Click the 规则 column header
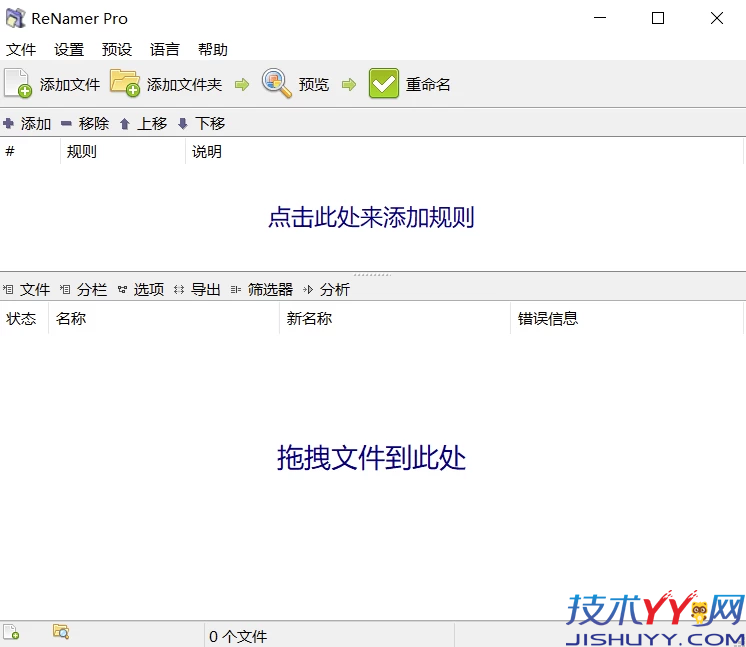This screenshot has height=647, width=746. pos(123,152)
